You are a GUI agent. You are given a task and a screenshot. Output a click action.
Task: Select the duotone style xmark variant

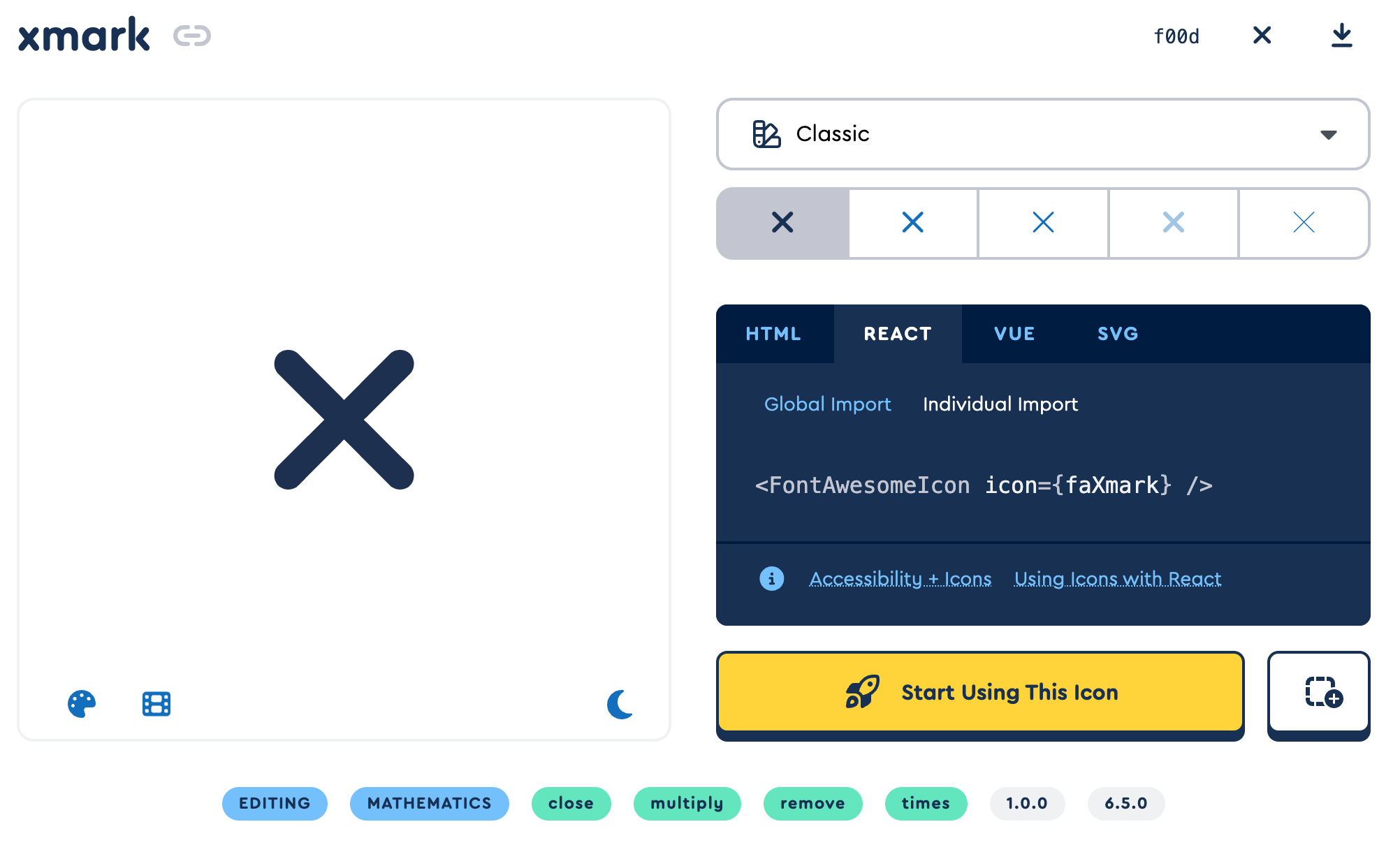coord(1173,223)
